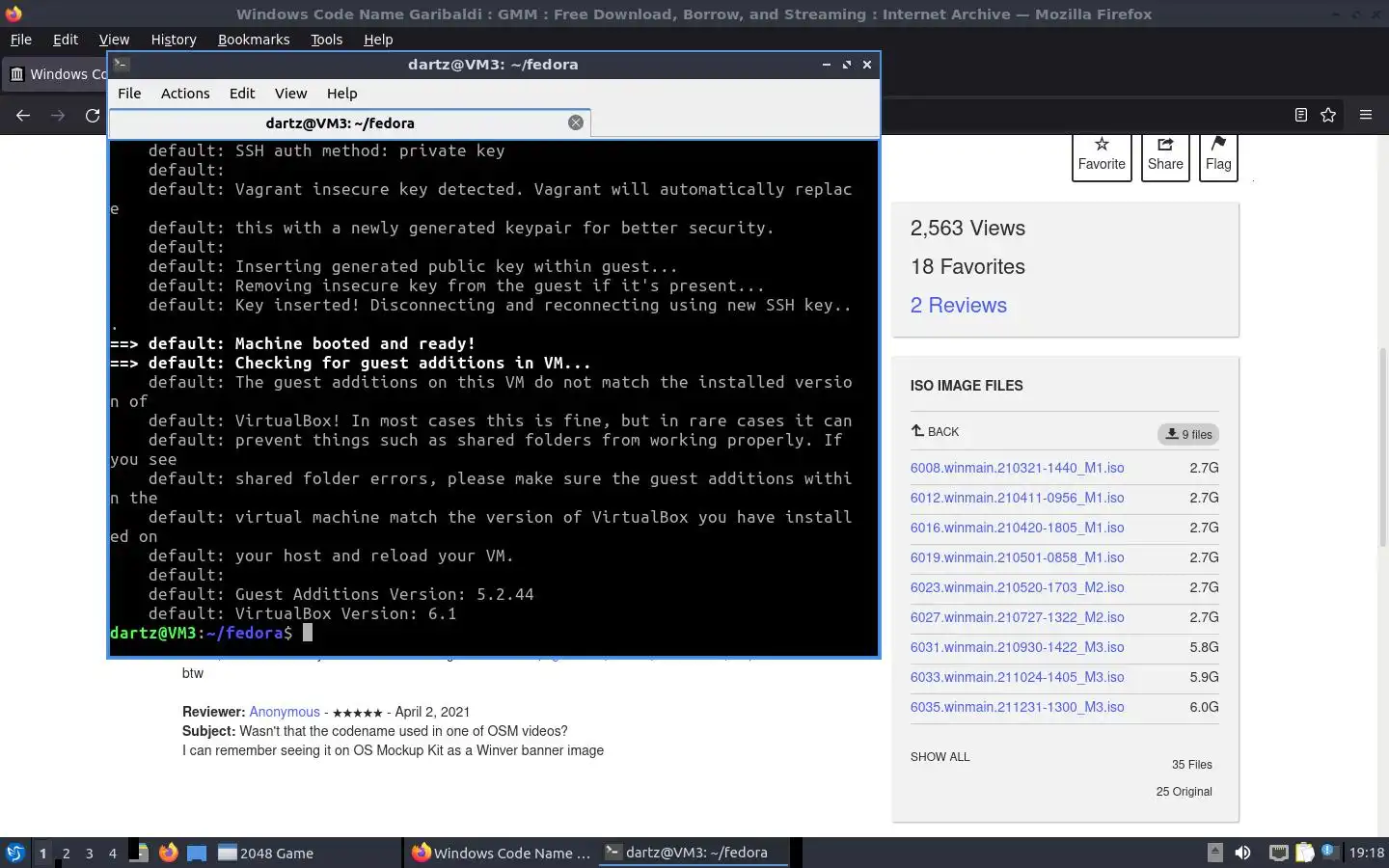Reload the page in Firefox

click(93, 115)
